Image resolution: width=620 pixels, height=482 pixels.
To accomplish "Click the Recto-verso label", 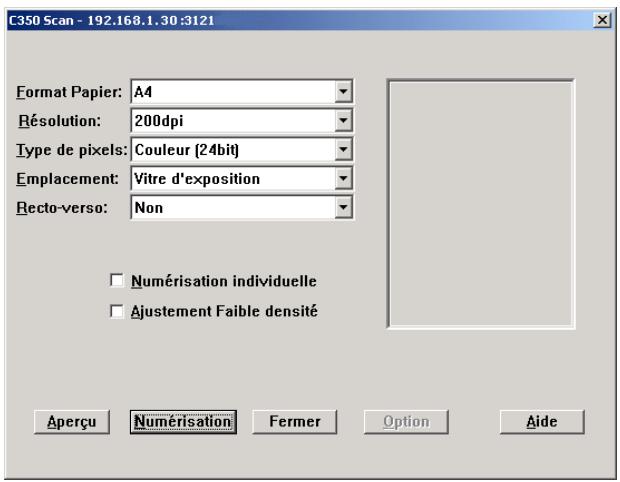I will click(x=62, y=208).
